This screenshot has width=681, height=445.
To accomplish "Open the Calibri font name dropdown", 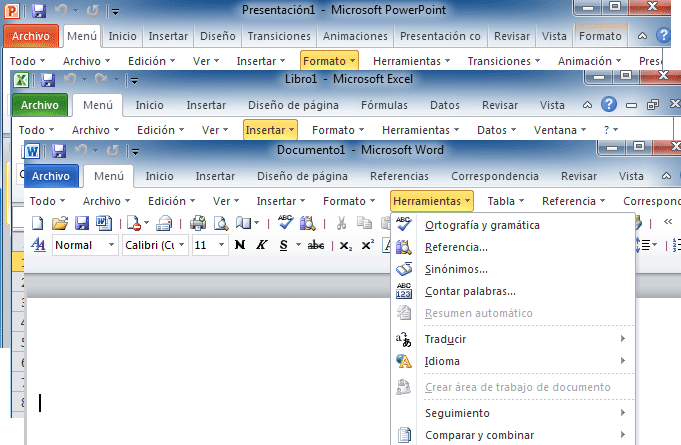I will pos(182,245).
